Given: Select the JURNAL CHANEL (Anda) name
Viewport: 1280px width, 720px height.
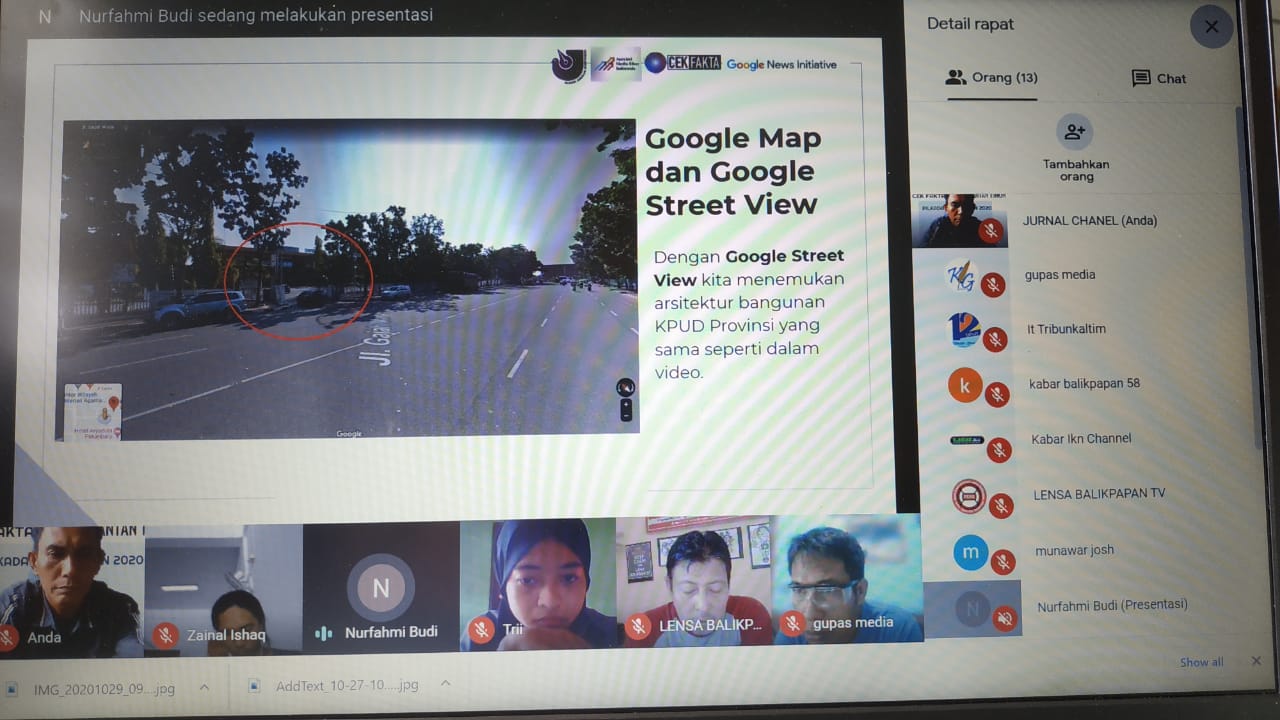Looking at the screenshot, I should click(x=1090, y=220).
